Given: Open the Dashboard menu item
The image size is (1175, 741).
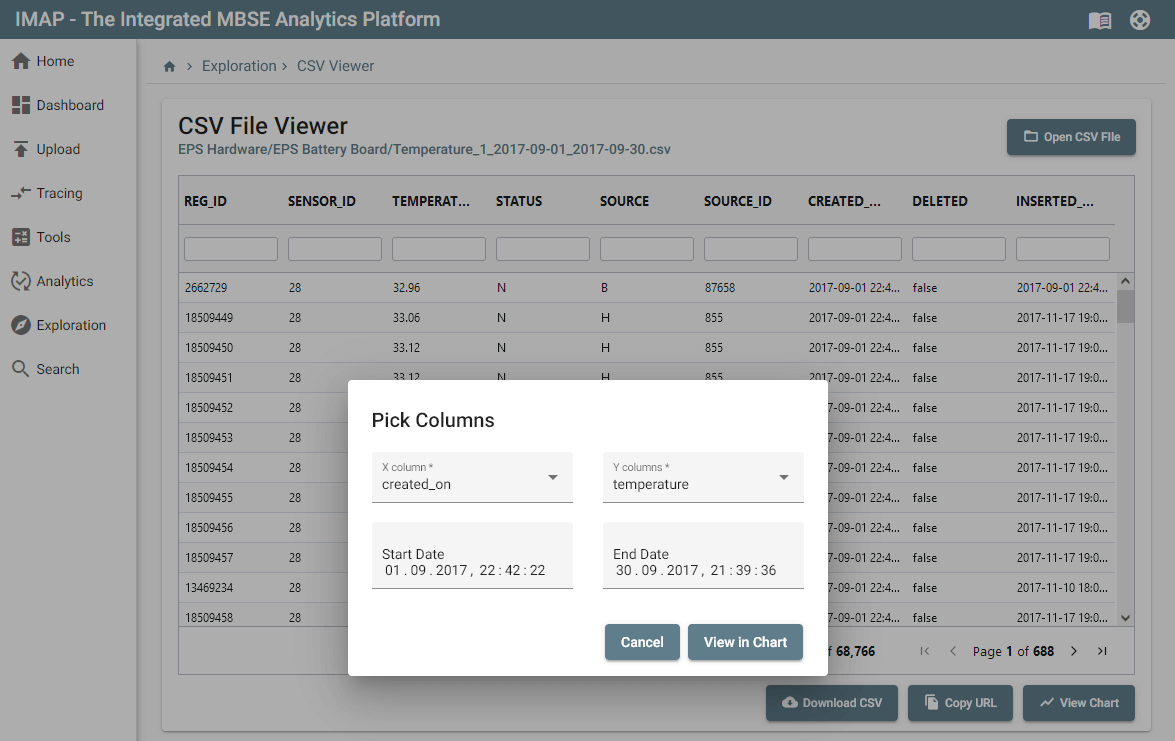Looking at the screenshot, I should tap(70, 106).
